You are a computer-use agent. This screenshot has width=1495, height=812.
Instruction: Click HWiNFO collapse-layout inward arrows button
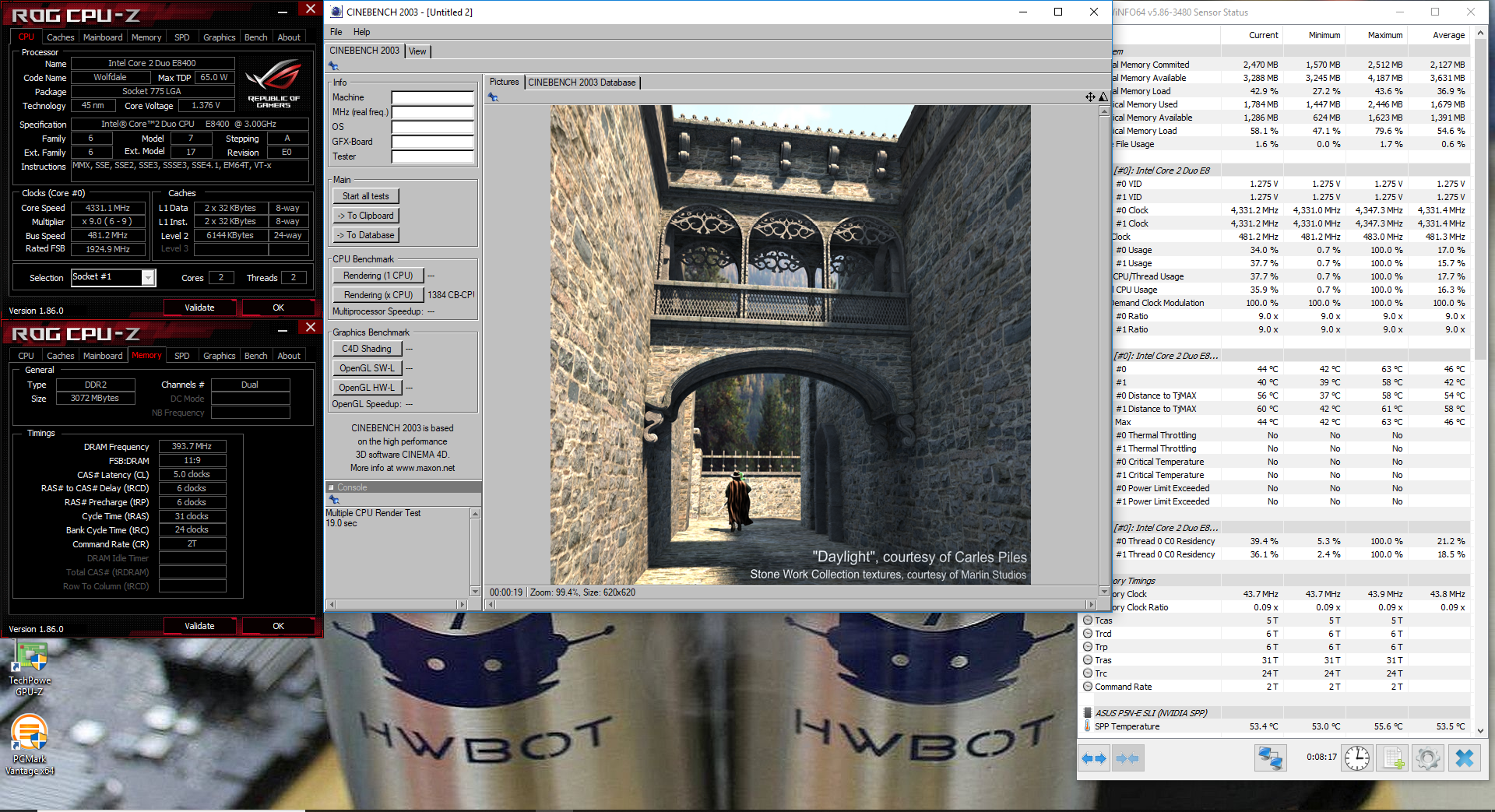tap(1127, 758)
